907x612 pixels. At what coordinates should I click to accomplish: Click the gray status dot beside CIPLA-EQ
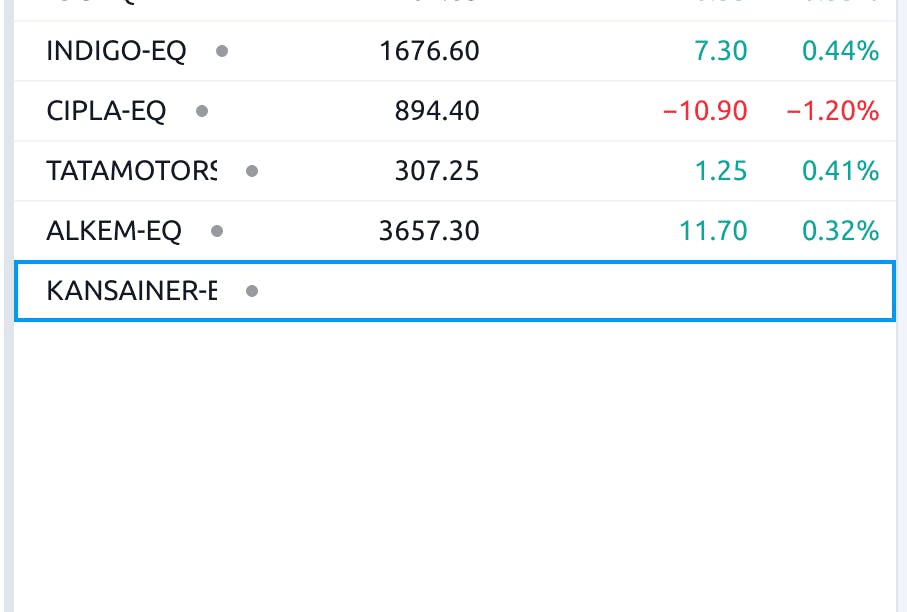click(202, 110)
